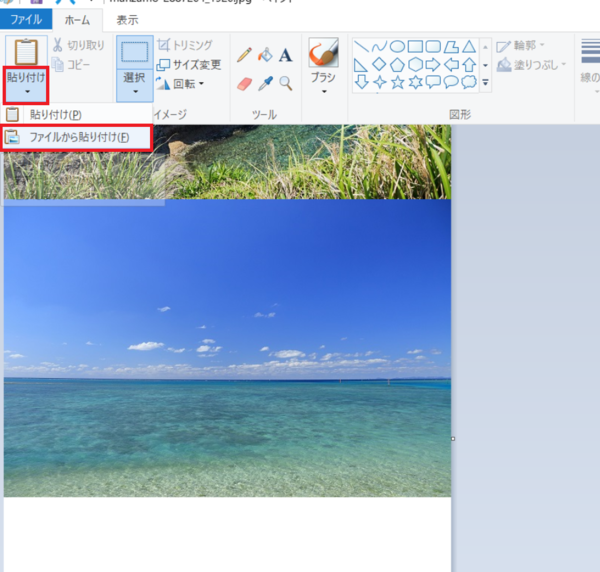Click トリミング (Crop) button
600x572 pixels.
tap(184, 45)
